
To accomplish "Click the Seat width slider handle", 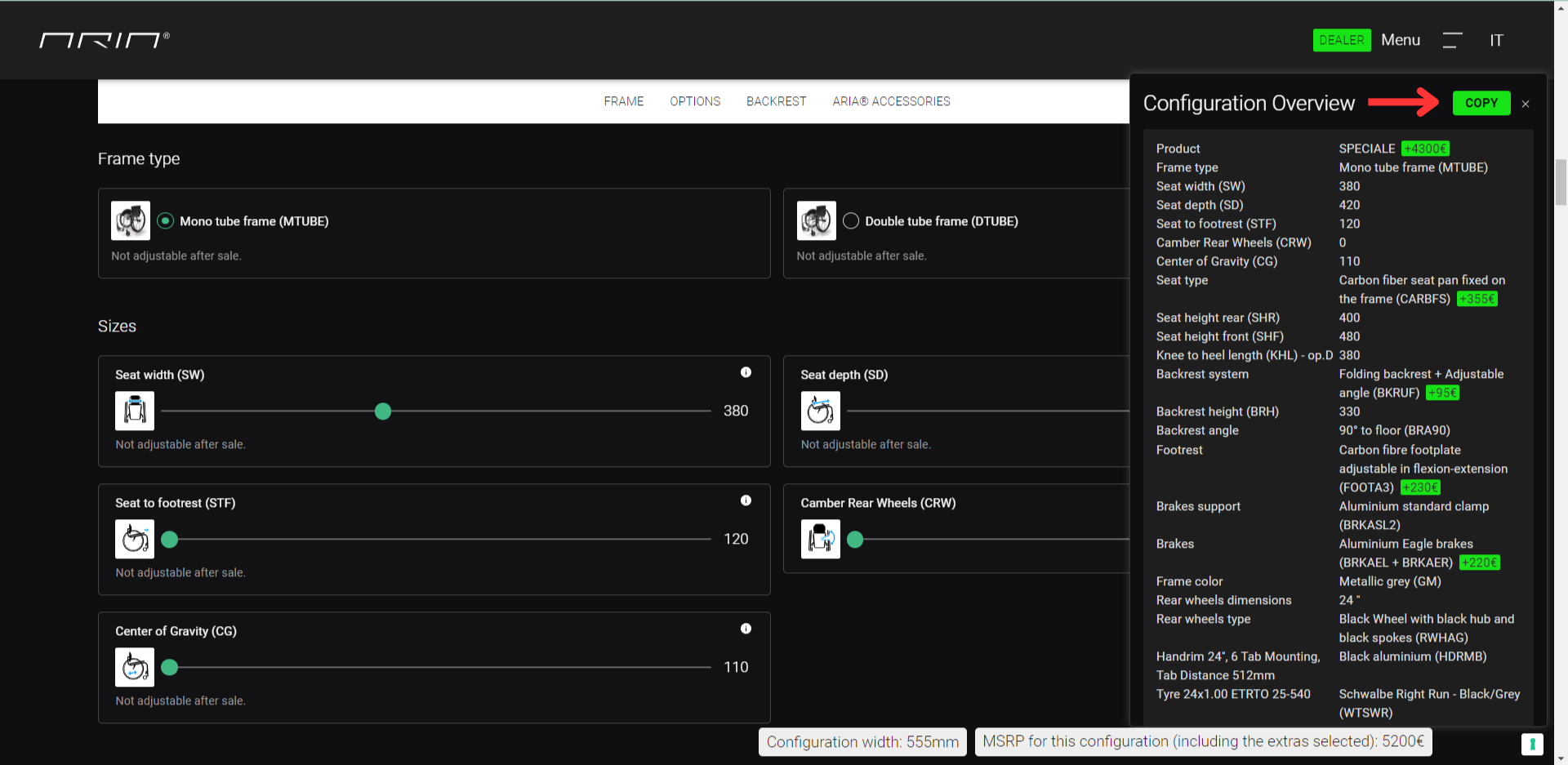I will tap(383, 411).
